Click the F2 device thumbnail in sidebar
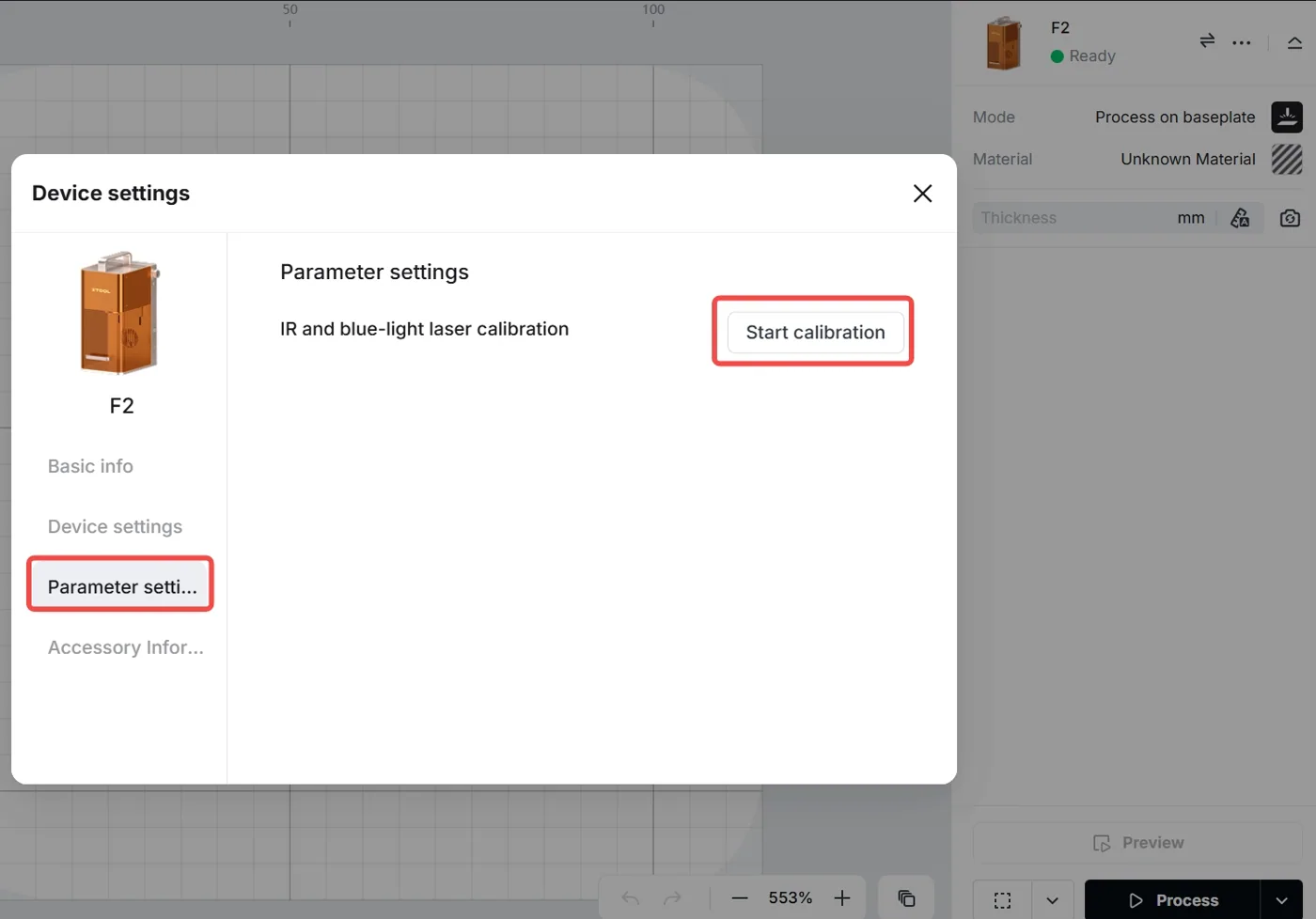 tap(1003, 42)
